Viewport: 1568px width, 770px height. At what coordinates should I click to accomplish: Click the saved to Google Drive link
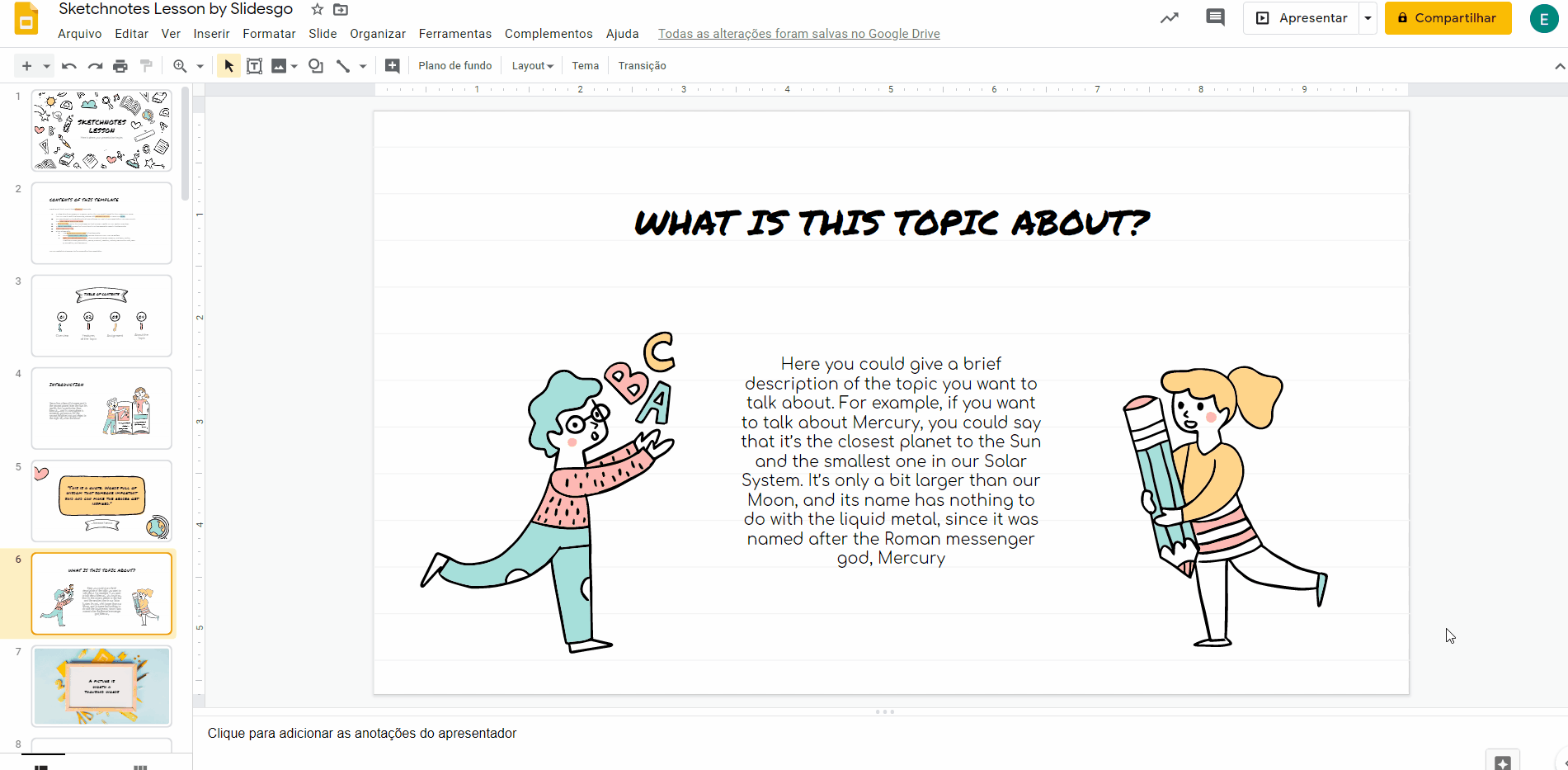(x=799, y=34)
